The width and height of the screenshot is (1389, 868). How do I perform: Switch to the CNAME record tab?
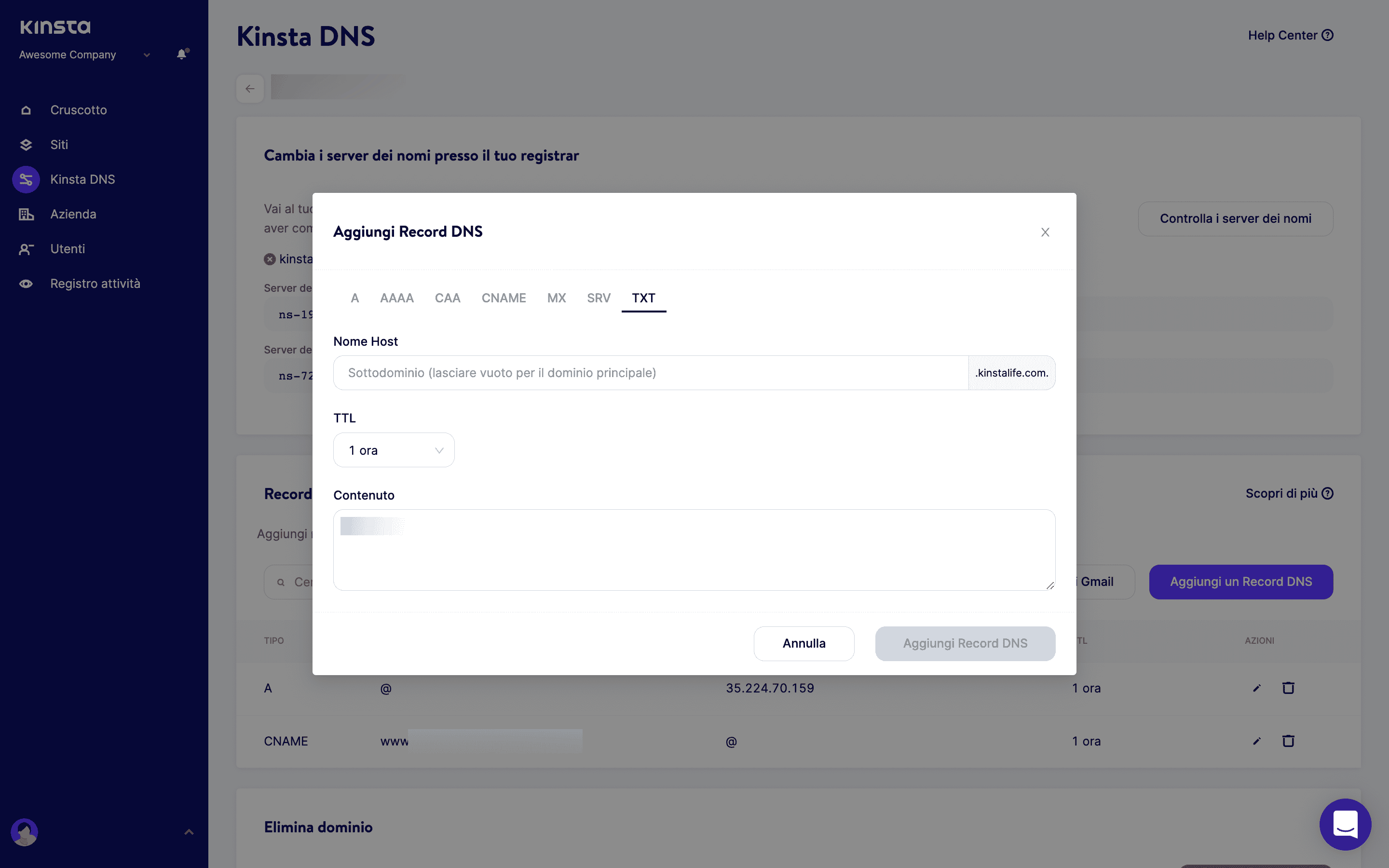pos(504,298)
